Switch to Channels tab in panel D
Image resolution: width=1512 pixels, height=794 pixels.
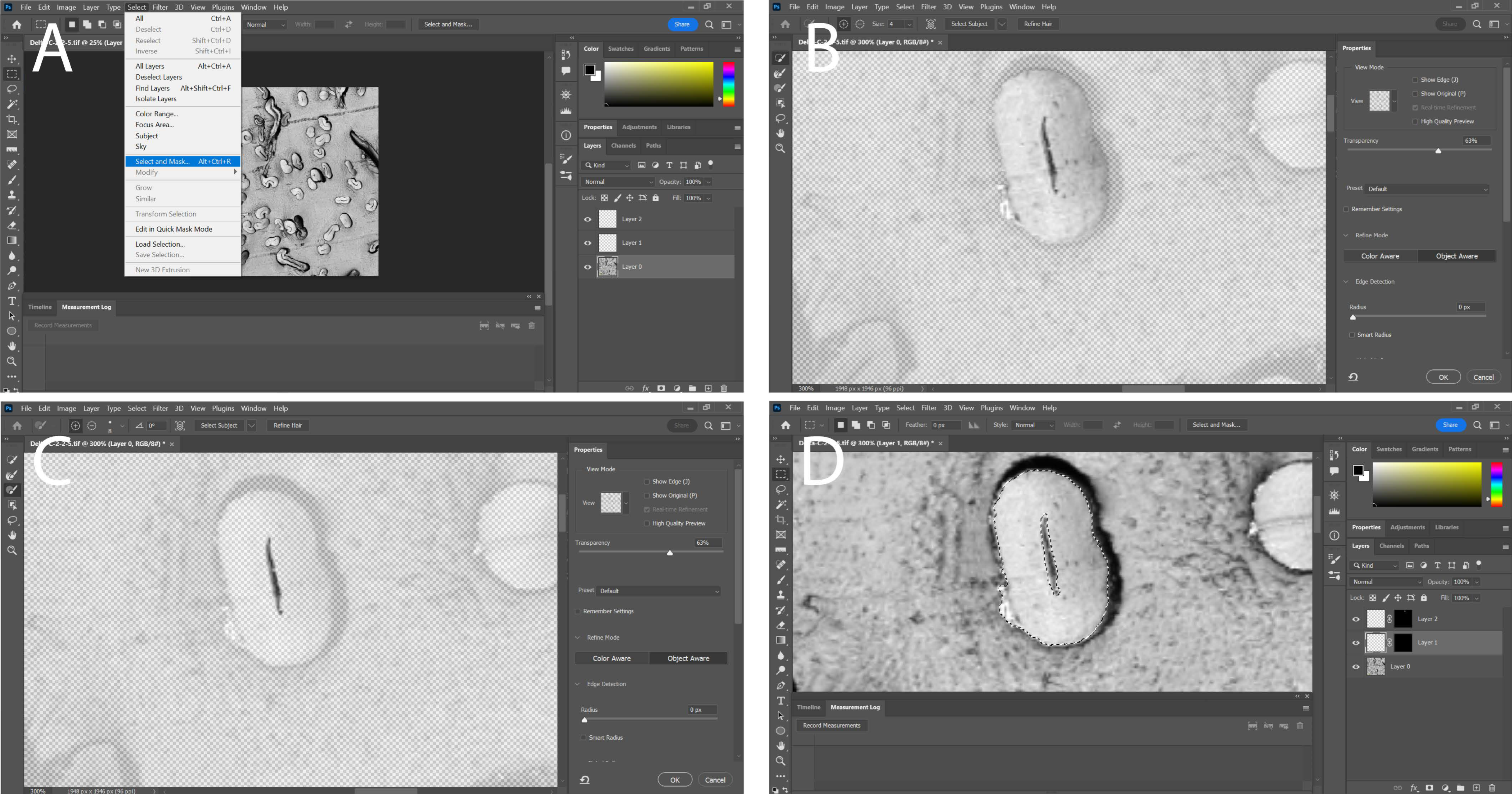1391,546
